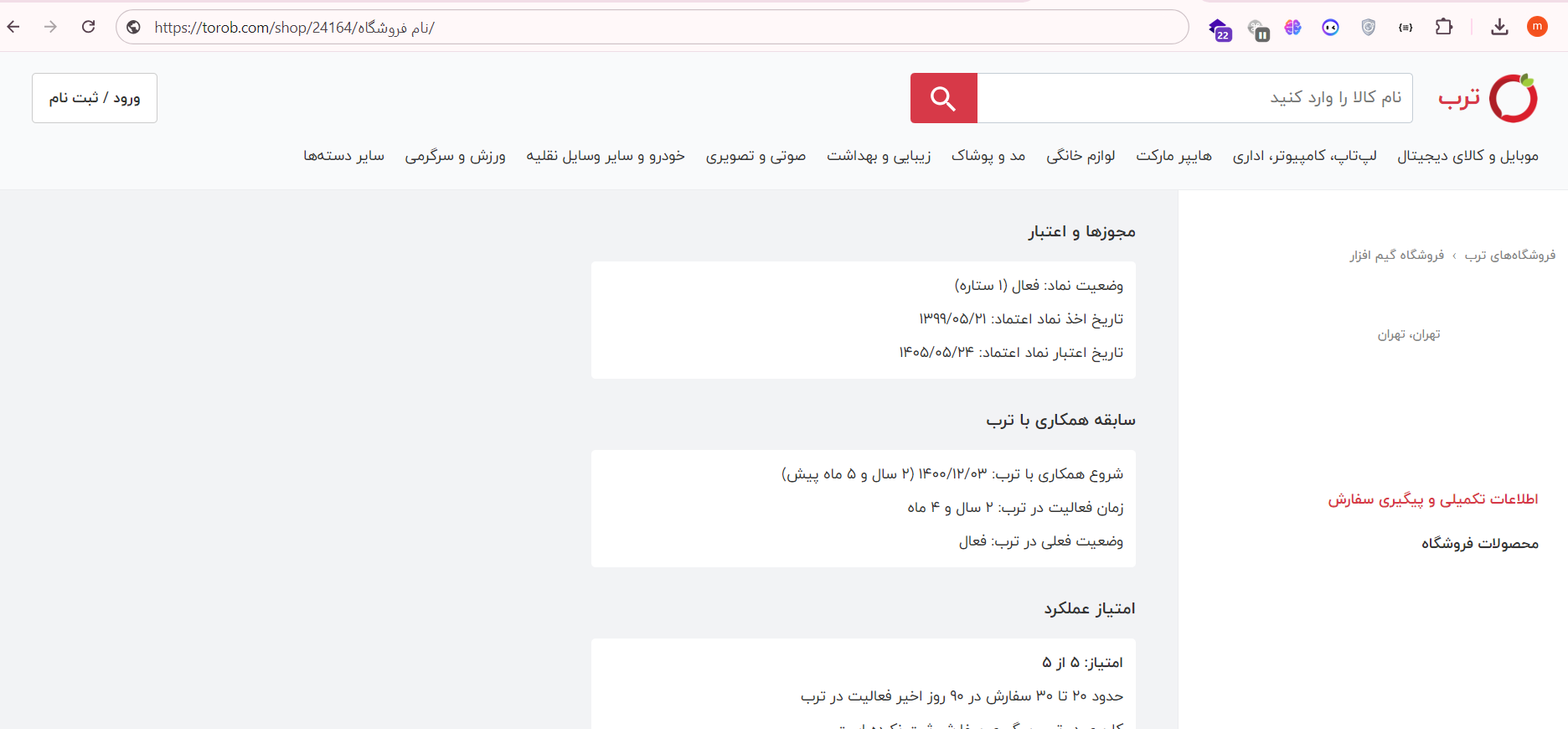Click the browser forward arrow
Image resolution: width=1568 pixels, height=729 pixels.
(51, 27)
